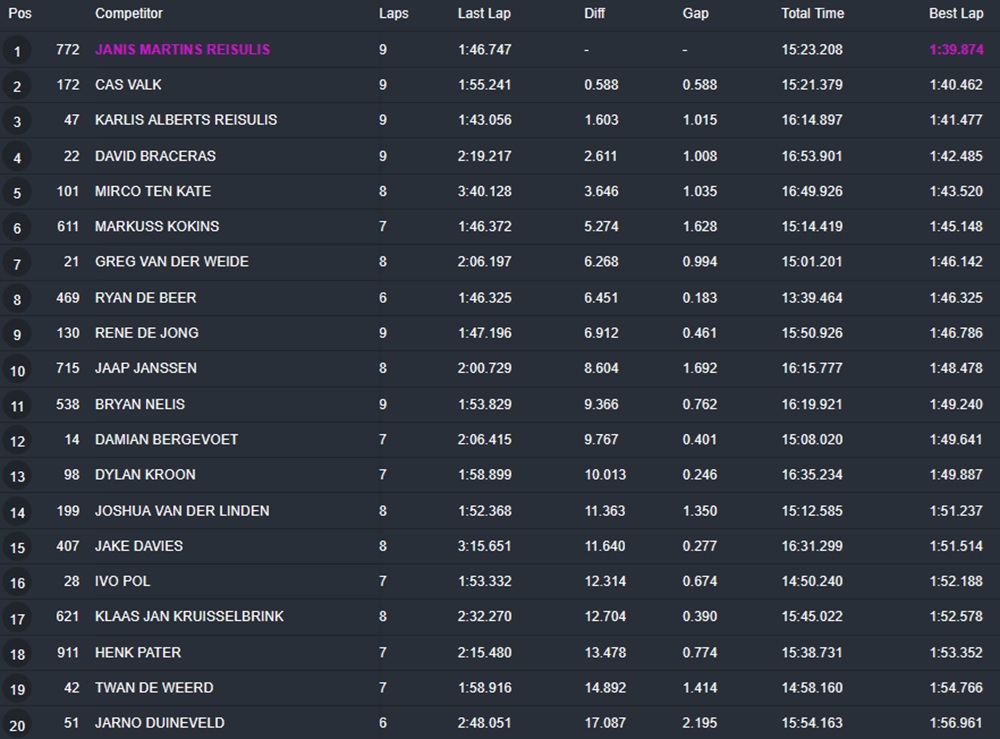
Task: Click the position 1 circle badge
Action: tap(17, 51)
